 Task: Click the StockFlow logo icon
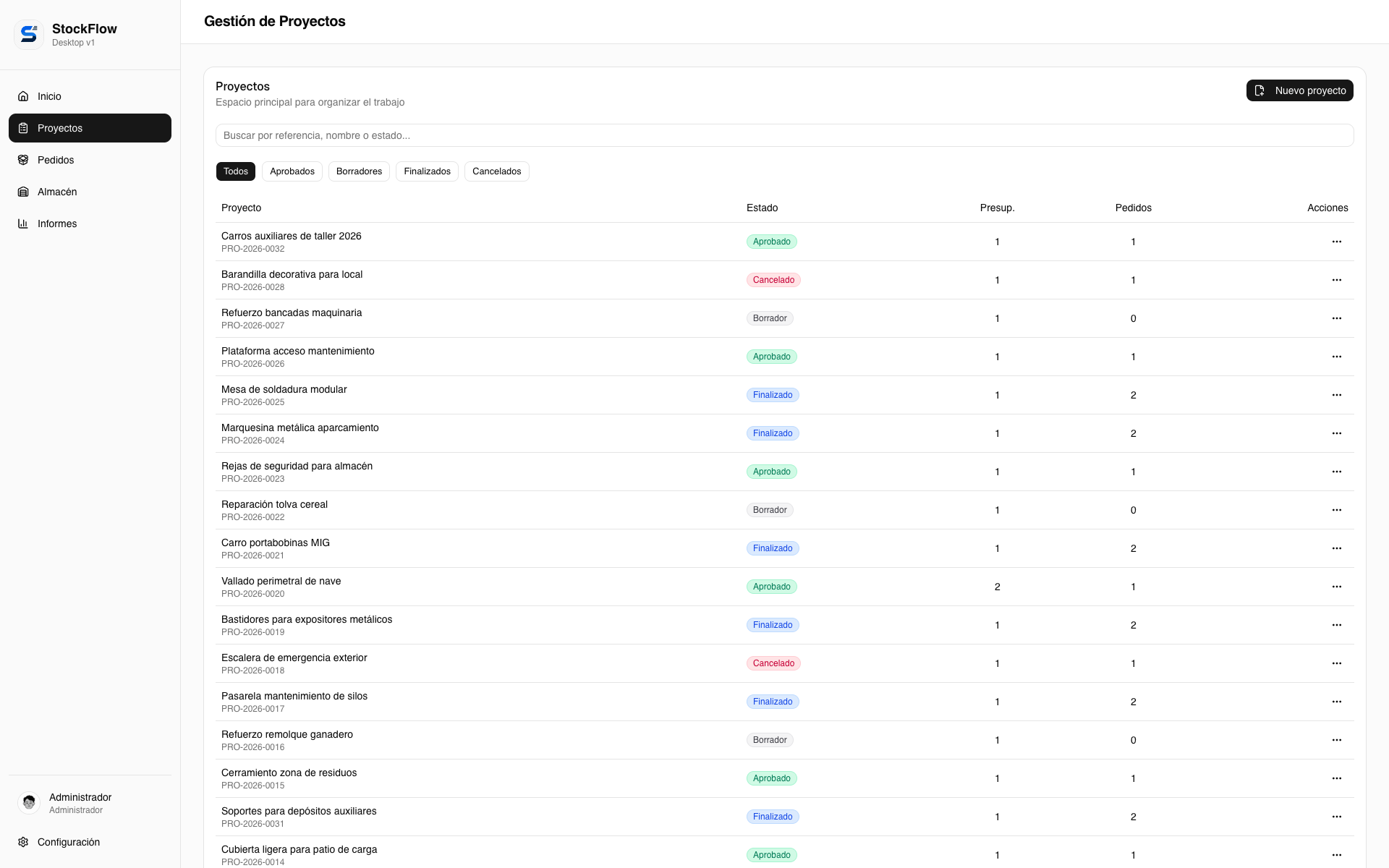[x=29, y=34]
